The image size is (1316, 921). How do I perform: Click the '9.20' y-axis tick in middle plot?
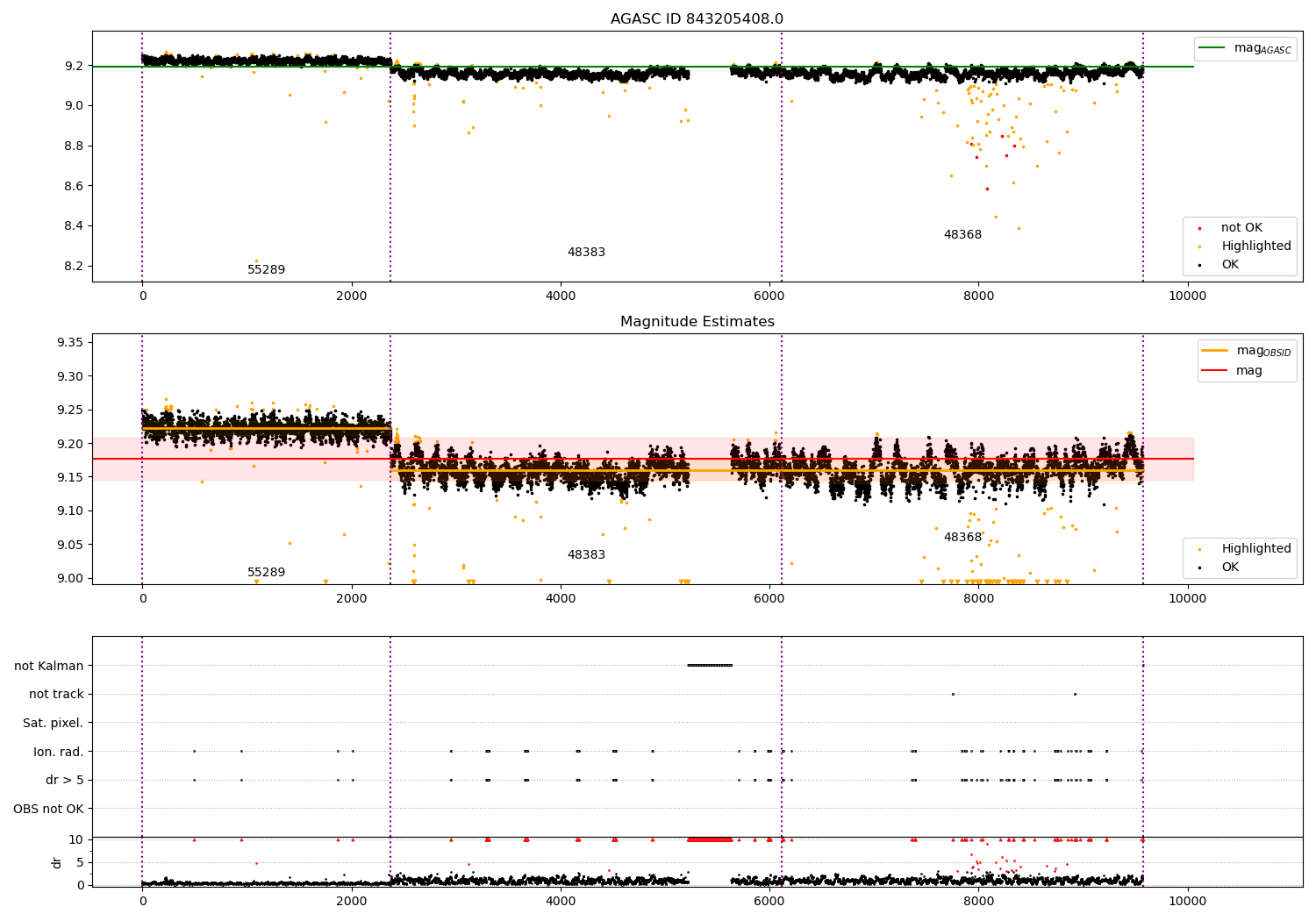70,444
